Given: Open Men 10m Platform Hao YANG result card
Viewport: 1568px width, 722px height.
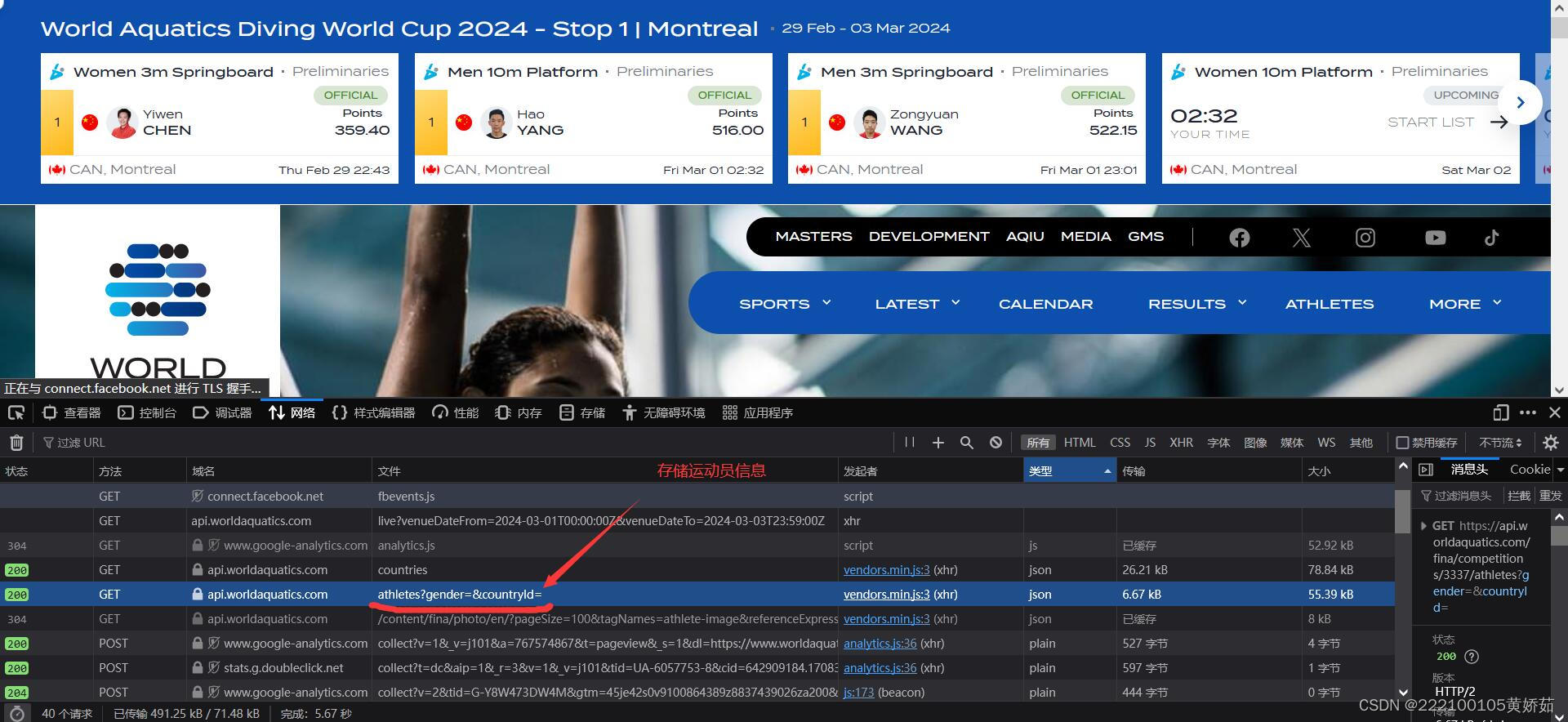Looking at the screenshot, I should (x=593, y=118).
